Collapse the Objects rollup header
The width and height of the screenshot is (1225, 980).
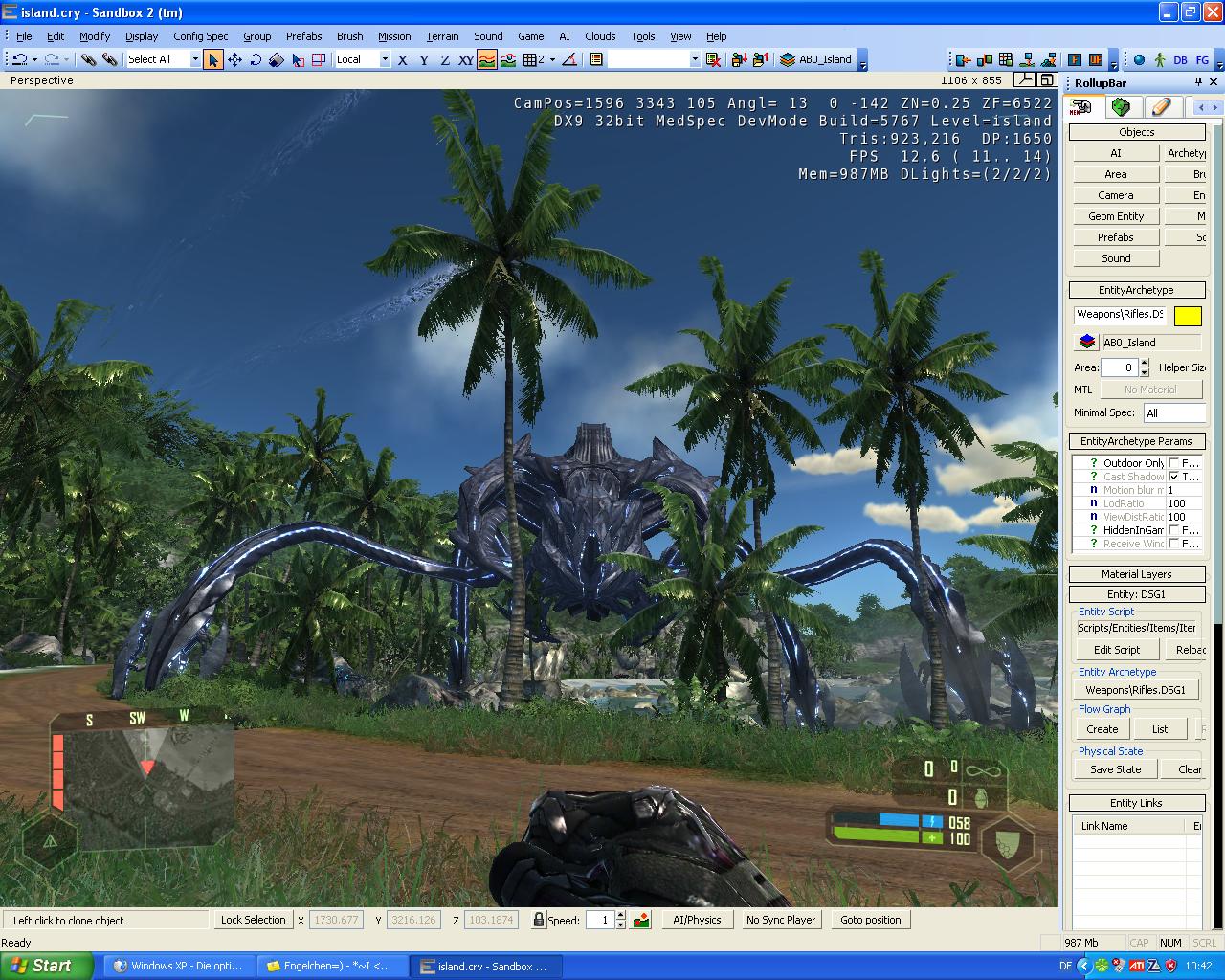point(1136,132)
